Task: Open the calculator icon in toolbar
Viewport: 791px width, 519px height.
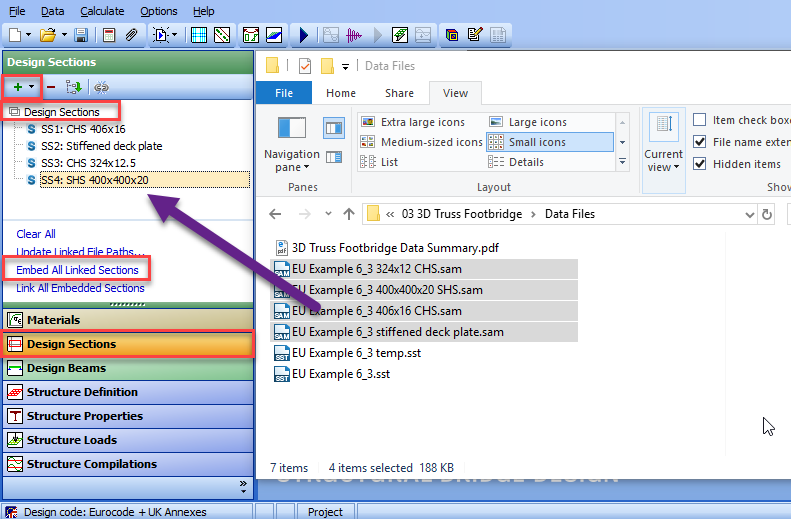Action: [x=108, y=35]
